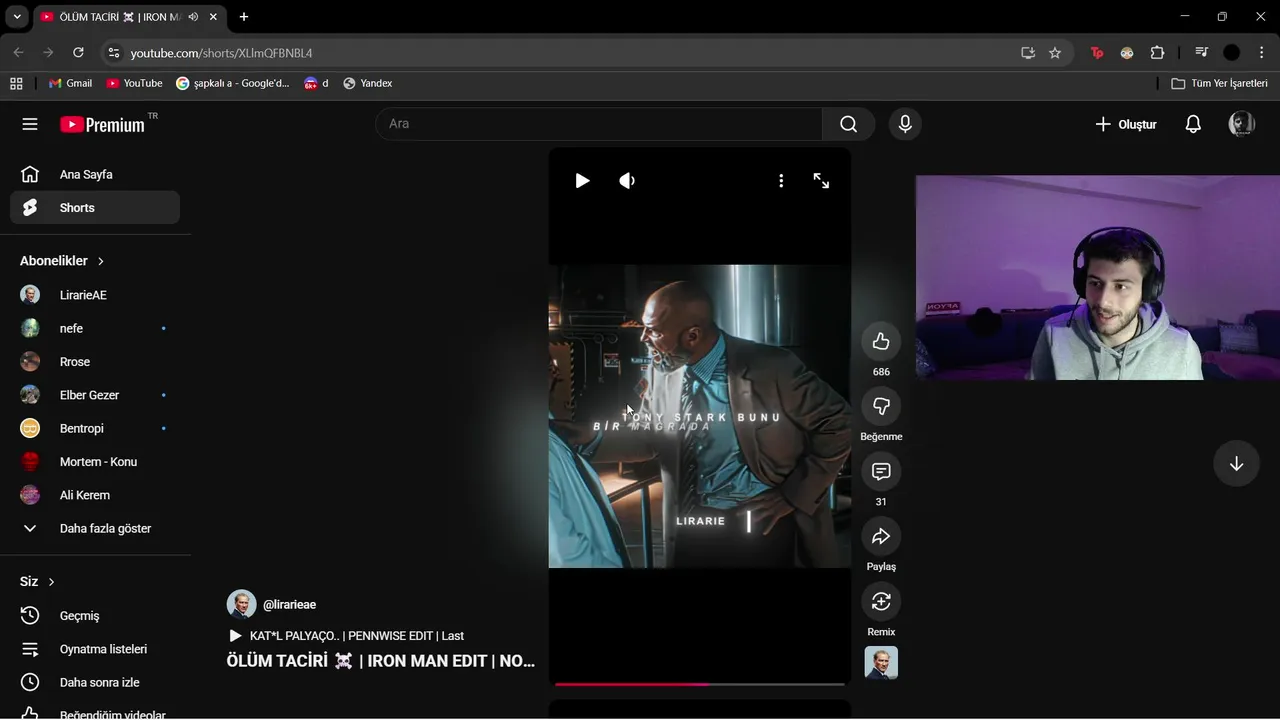Open the YouTube bookmark

(x=134, y=84)
